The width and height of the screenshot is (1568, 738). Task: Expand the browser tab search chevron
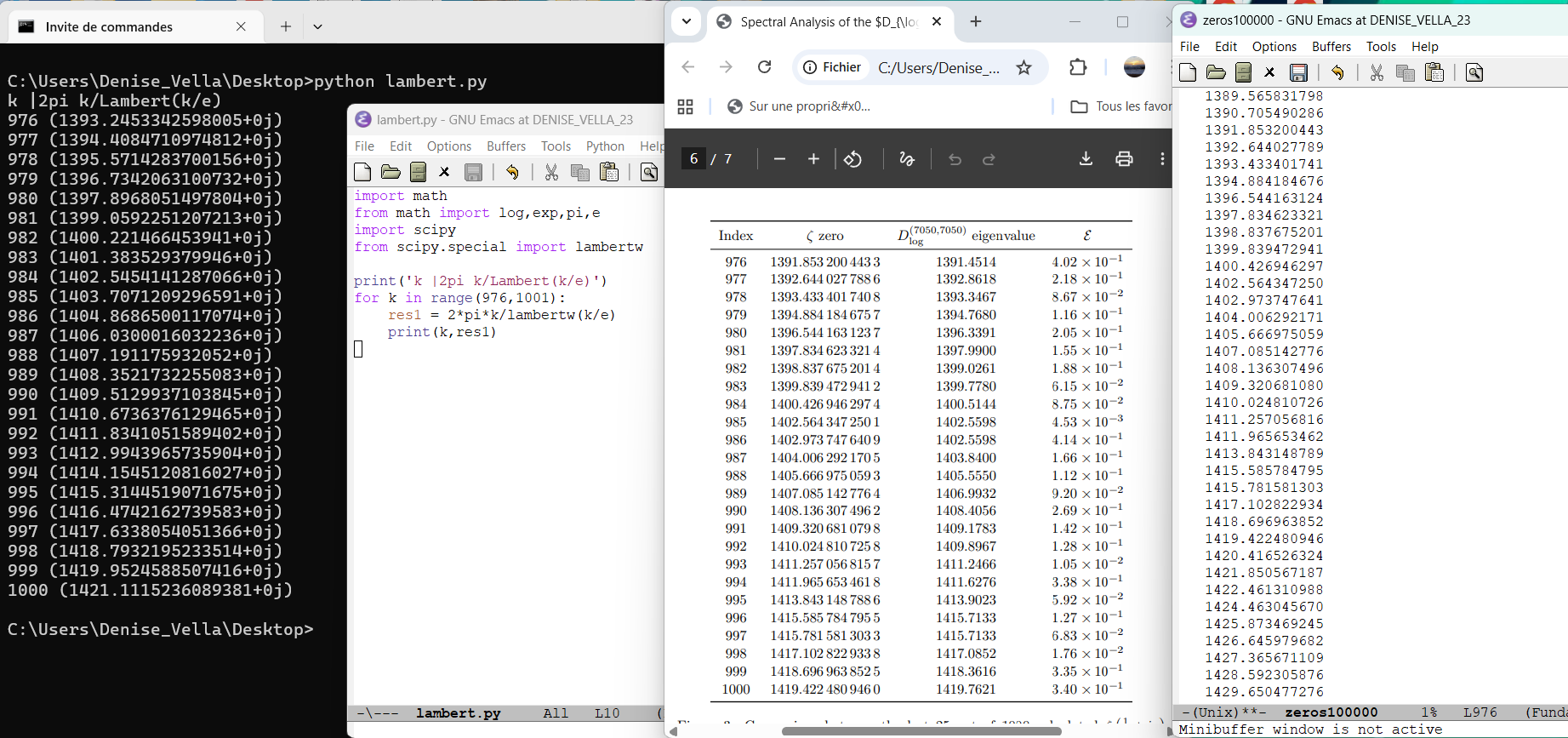(x=687, y=22)
